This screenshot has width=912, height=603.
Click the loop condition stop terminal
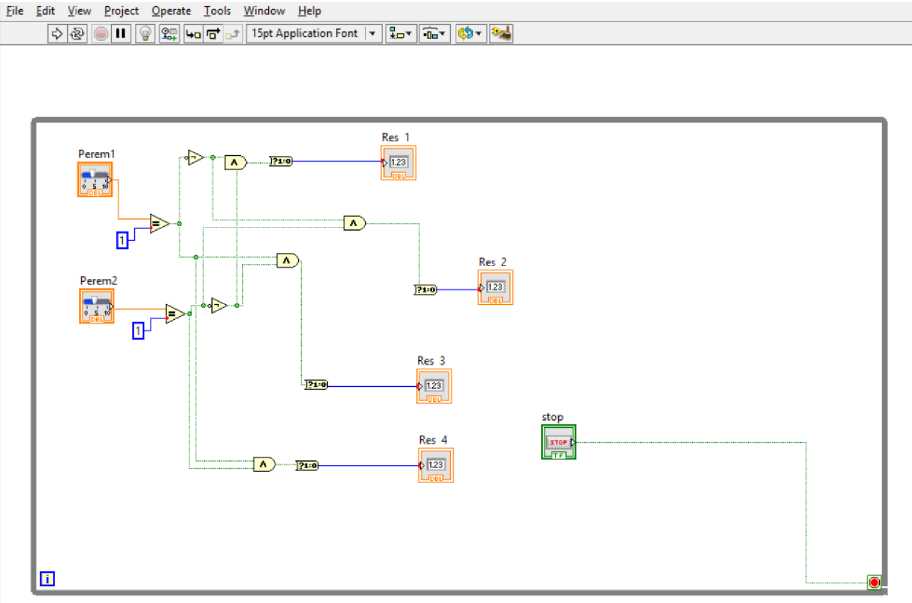(x=874, y=582)
